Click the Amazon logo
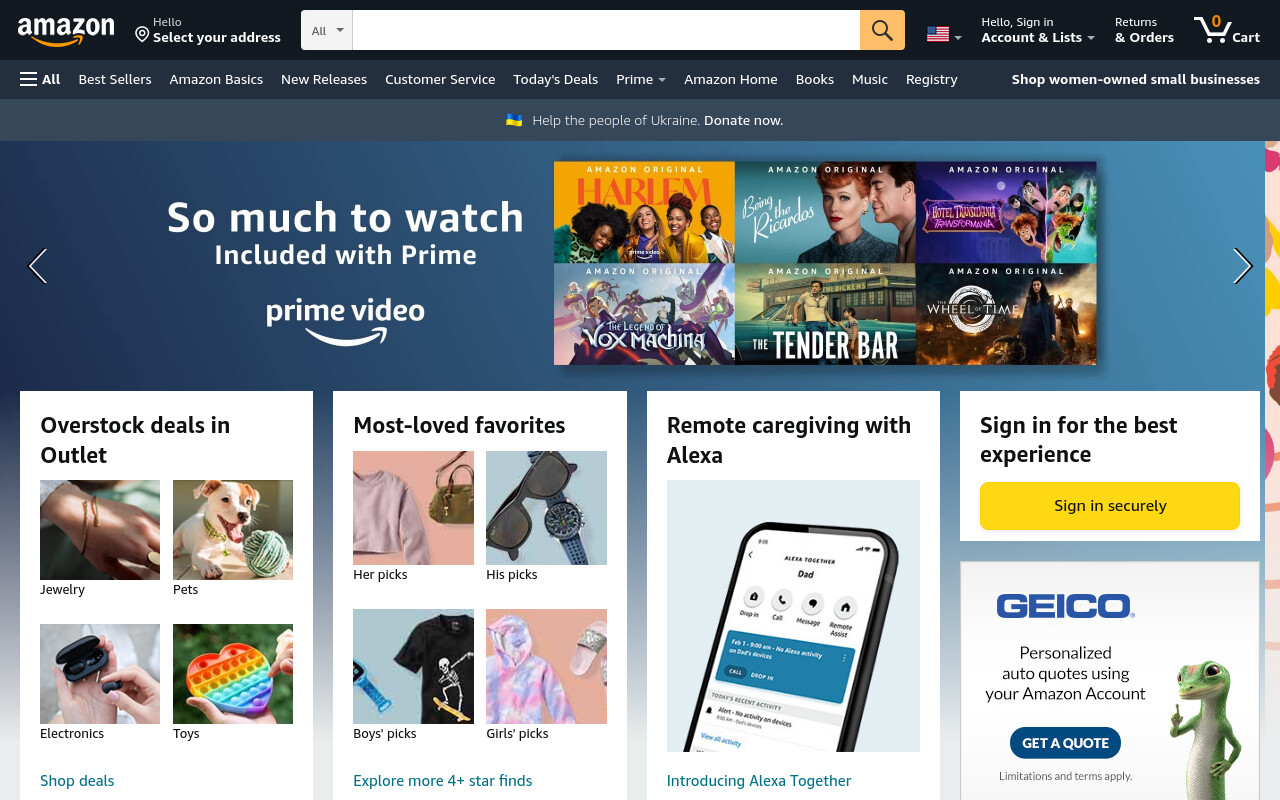Viewport: 1280px width, 800px height. point(66,32)
